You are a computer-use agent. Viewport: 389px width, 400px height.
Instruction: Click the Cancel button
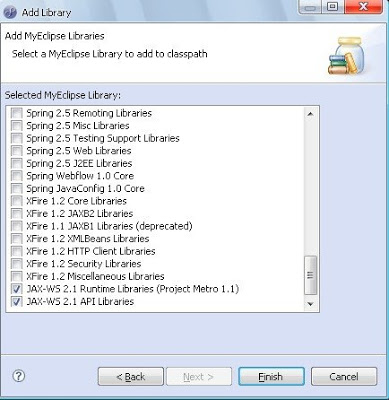[344, 377]
